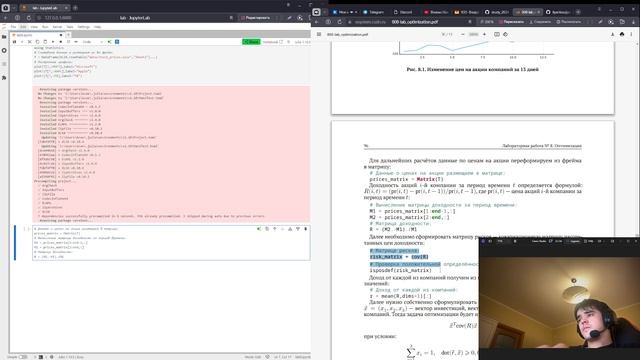The width and height of the screenshot is (640, 360).
Task: Interrupt the kernel with the stop icon
Action: coord(61,42)
